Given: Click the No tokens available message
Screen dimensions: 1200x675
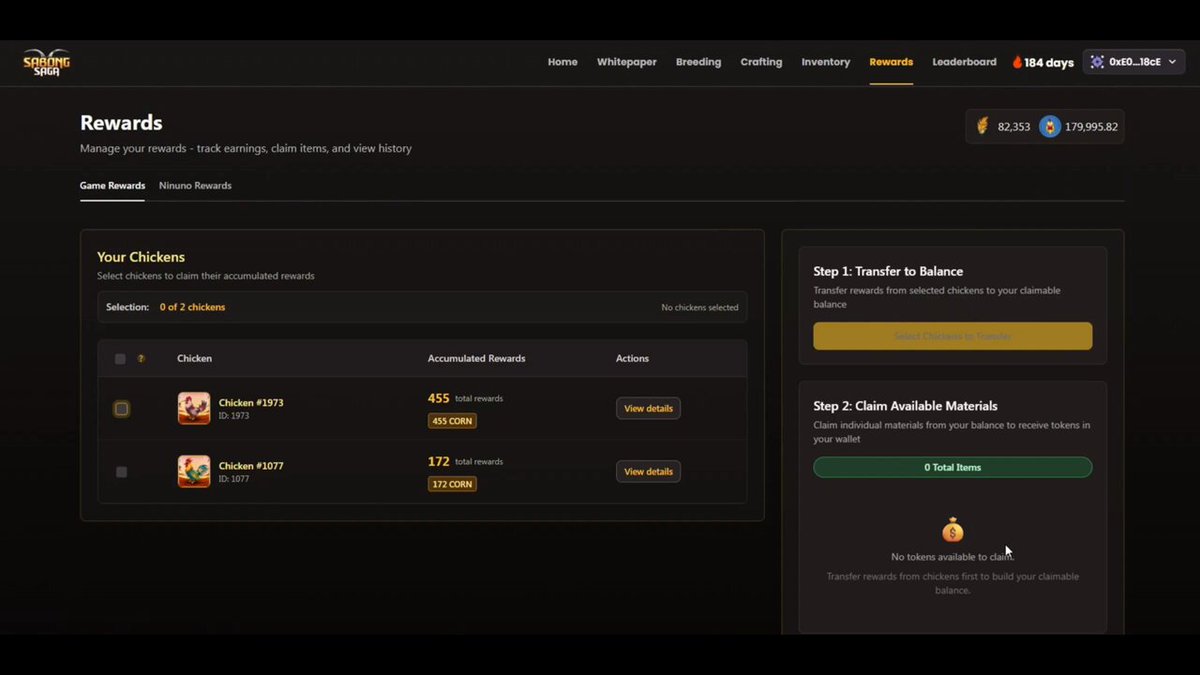Looking at the screenshot, I should pos(952,557).
